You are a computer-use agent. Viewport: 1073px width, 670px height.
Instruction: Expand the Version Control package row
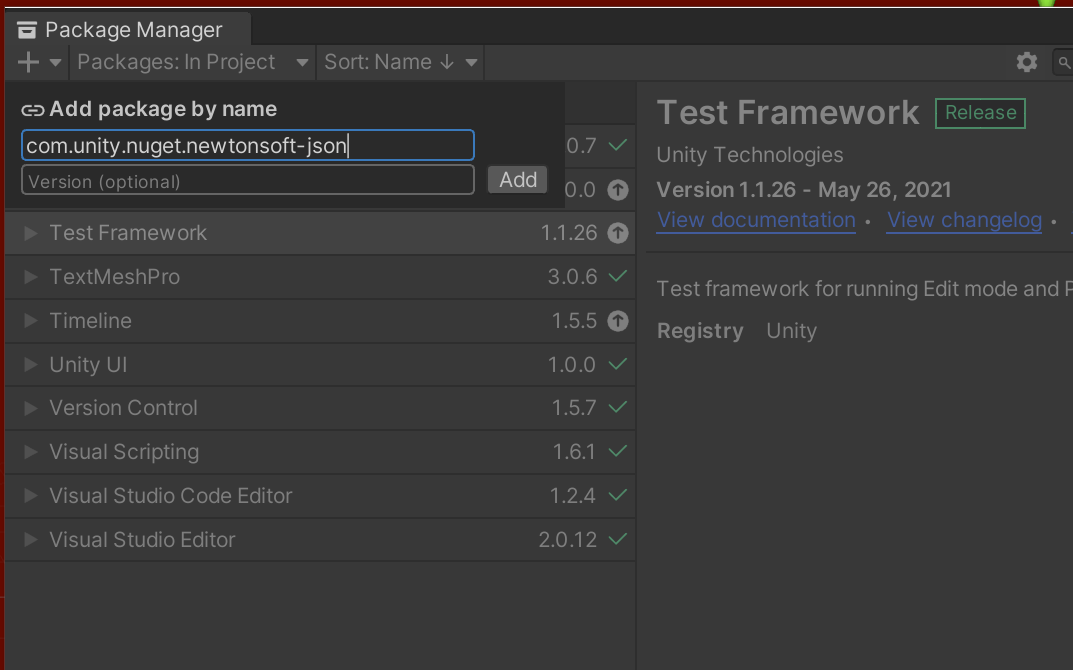30,409
